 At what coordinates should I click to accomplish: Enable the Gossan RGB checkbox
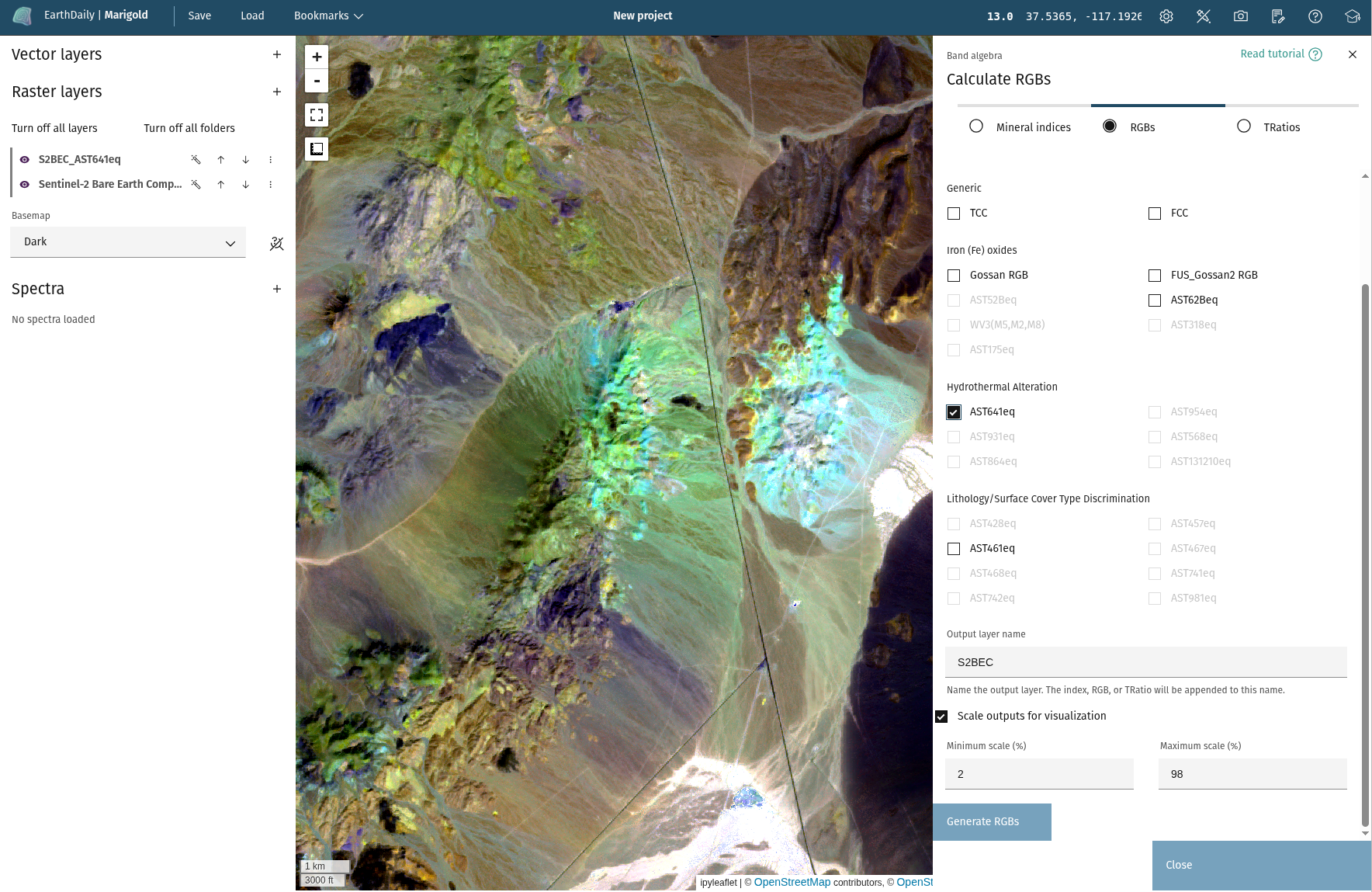[954, 276]
